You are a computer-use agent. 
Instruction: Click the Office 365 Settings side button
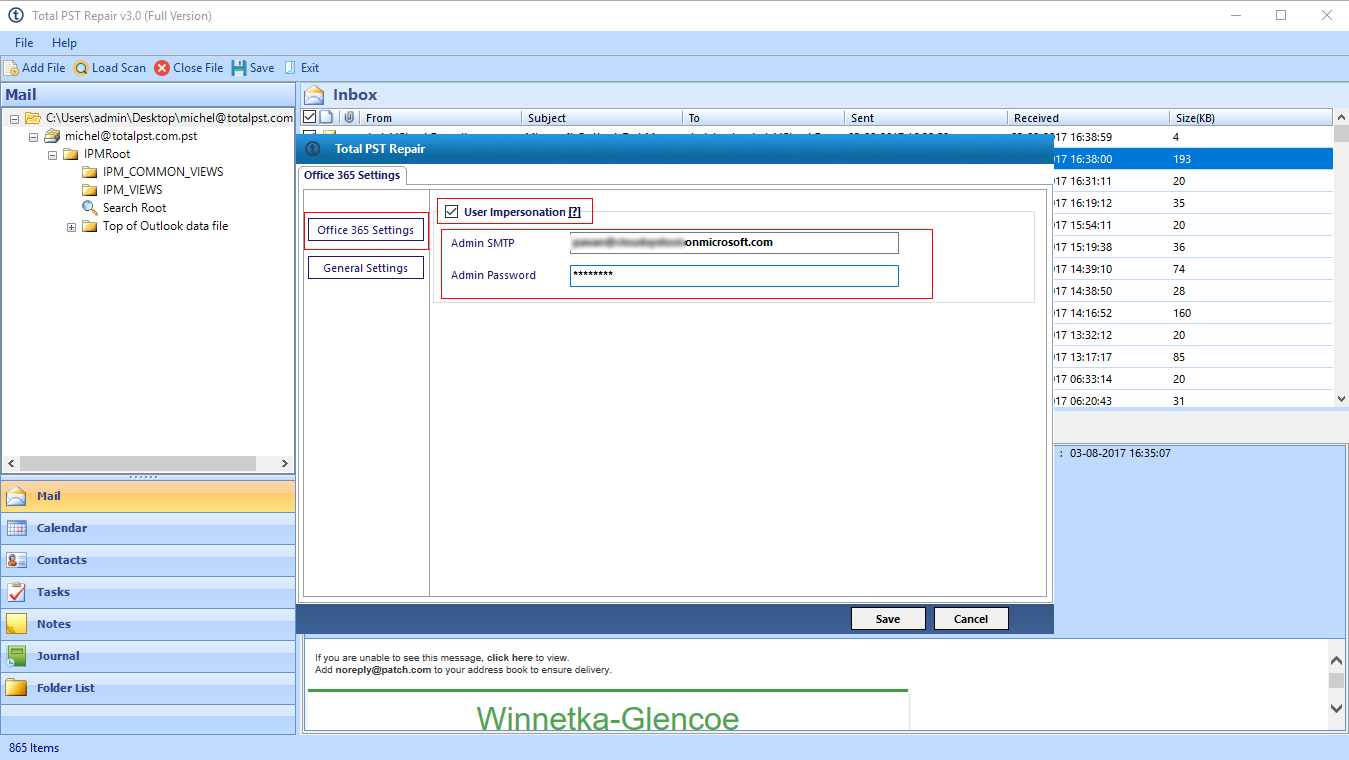(365, 230)
